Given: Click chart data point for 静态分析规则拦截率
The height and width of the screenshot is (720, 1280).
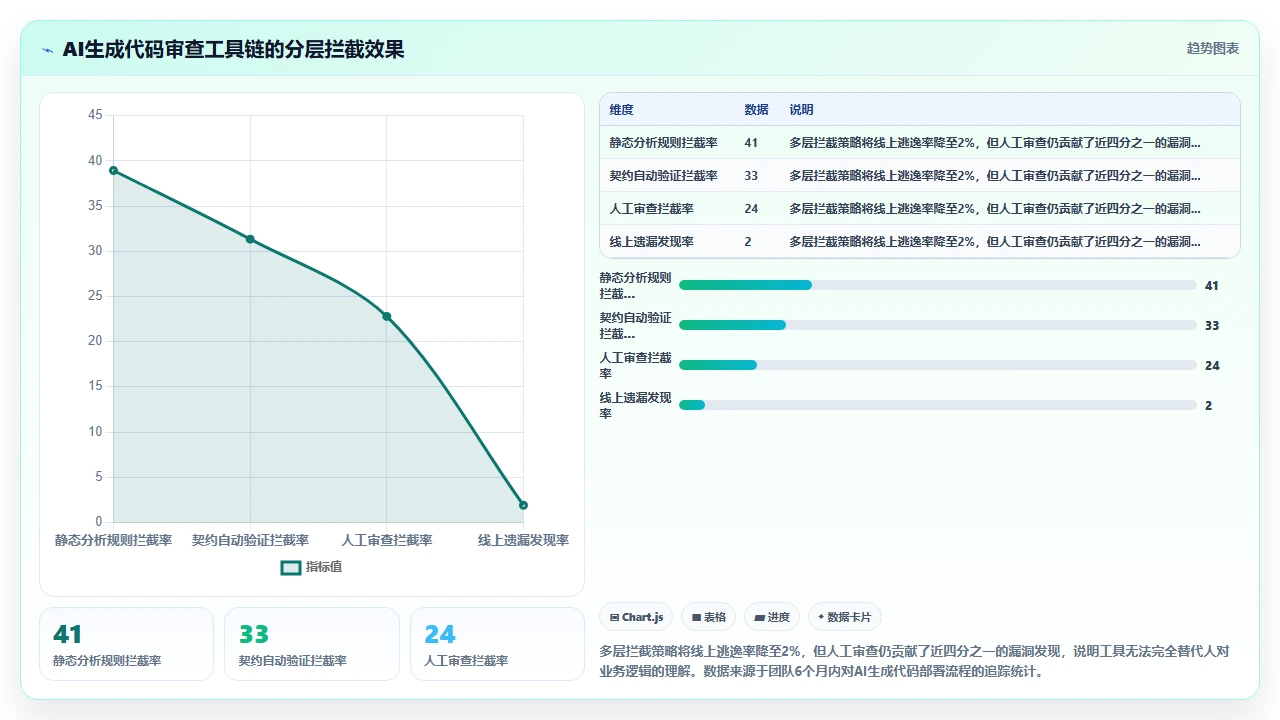Looking at the screenshot, I should (x=113, y=170).
